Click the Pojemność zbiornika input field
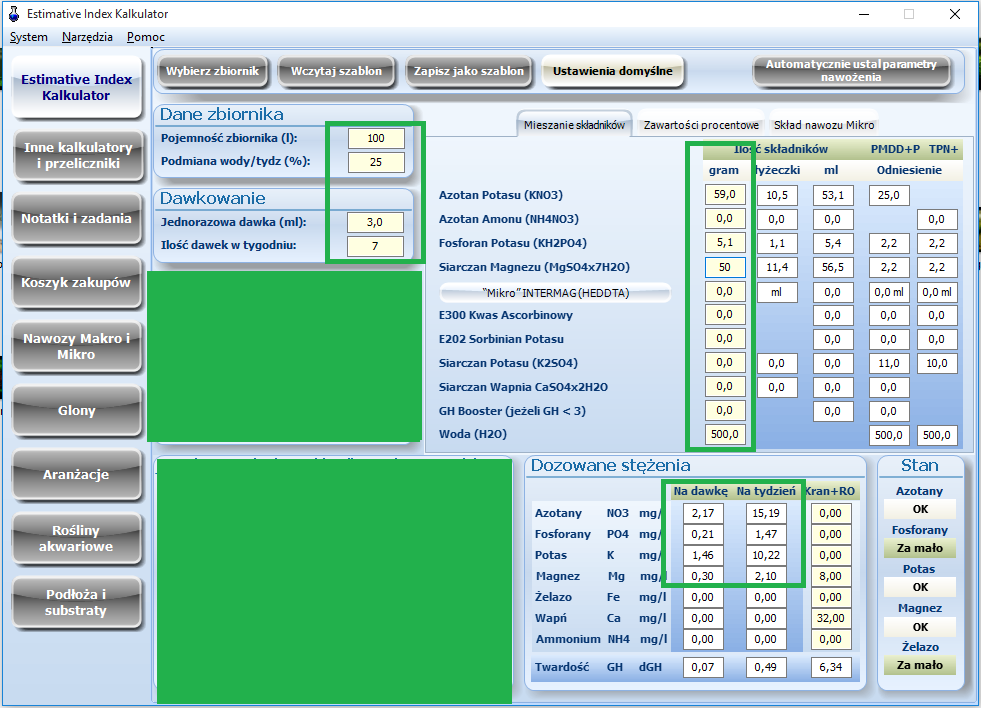Viewport: 981px width, 708px height. 376,138
